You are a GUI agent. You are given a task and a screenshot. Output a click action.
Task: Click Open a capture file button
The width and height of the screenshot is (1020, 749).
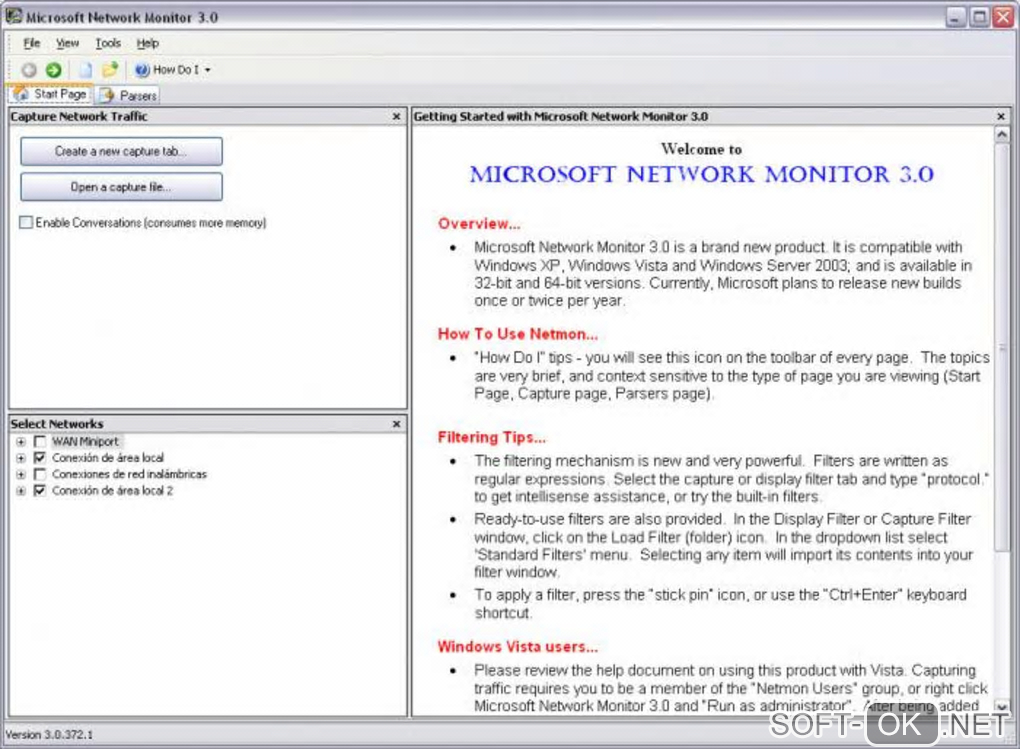(x=121, y=187)
